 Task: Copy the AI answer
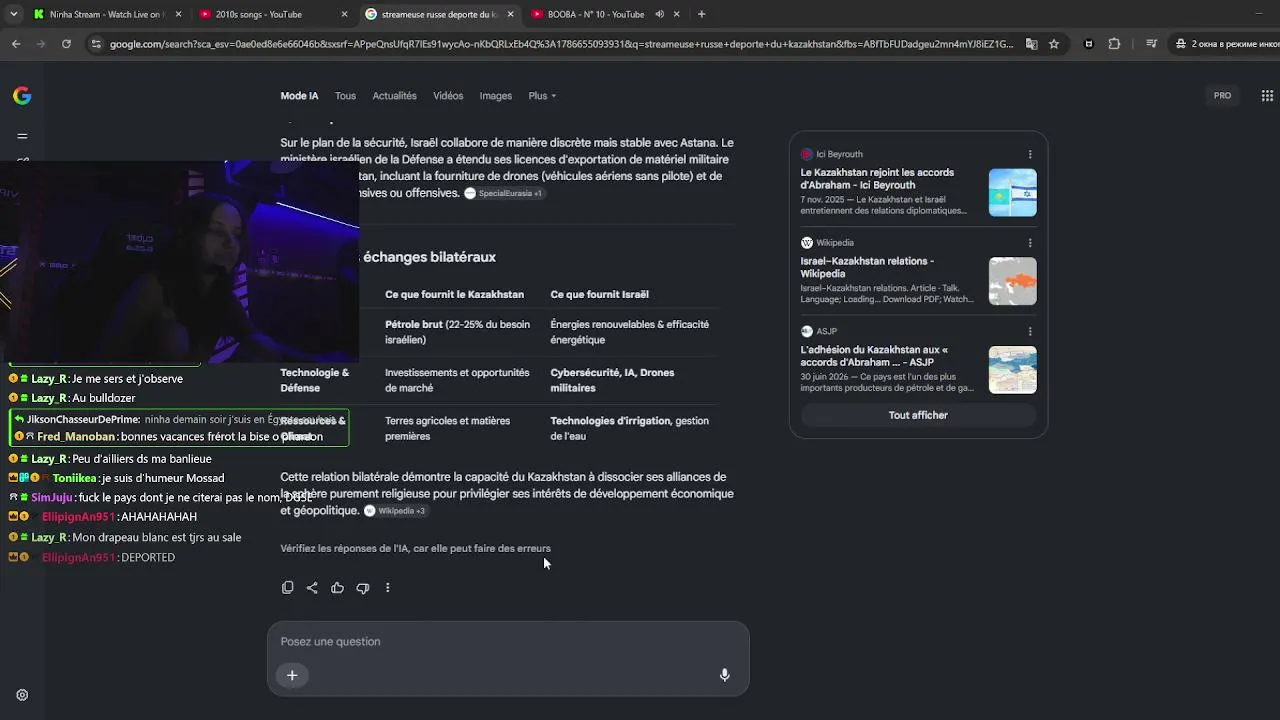[287, 588]
